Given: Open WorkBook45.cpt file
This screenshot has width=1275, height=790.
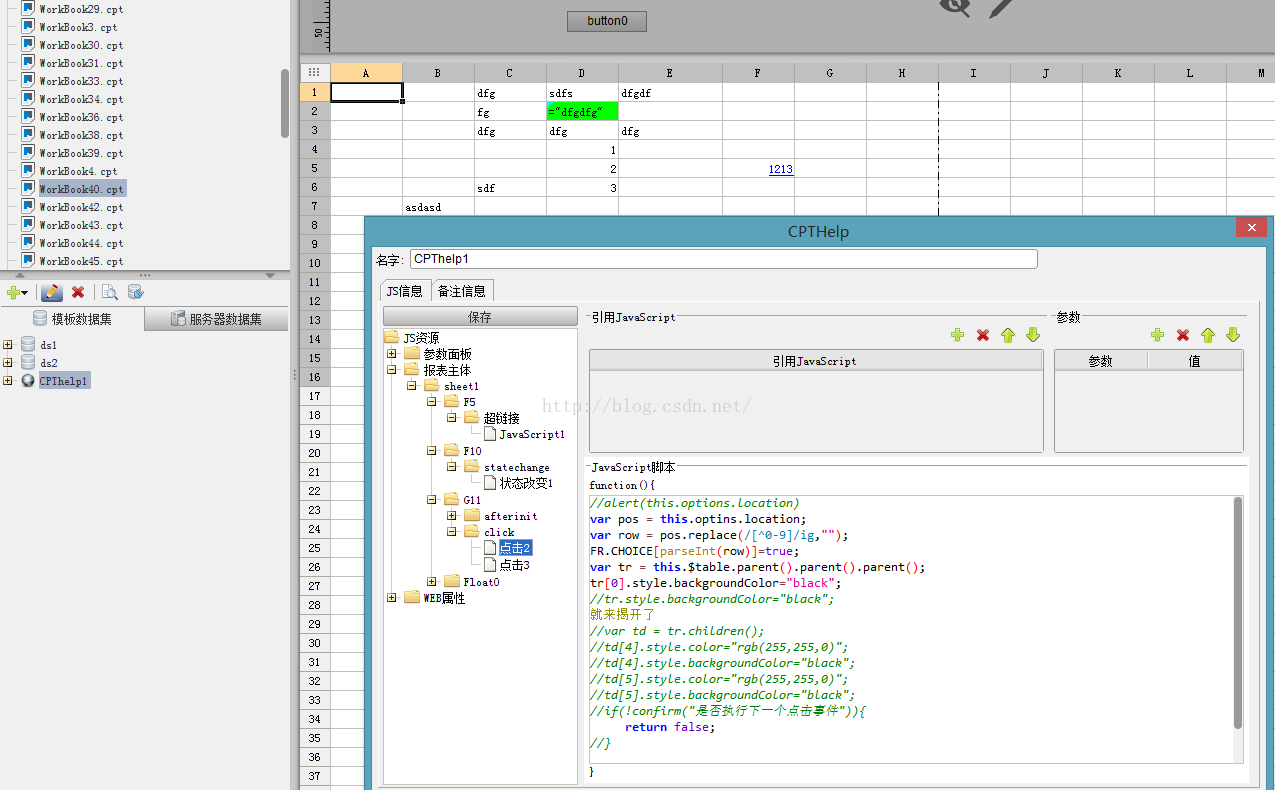Looking at the screenshot, I should point(81,261).
